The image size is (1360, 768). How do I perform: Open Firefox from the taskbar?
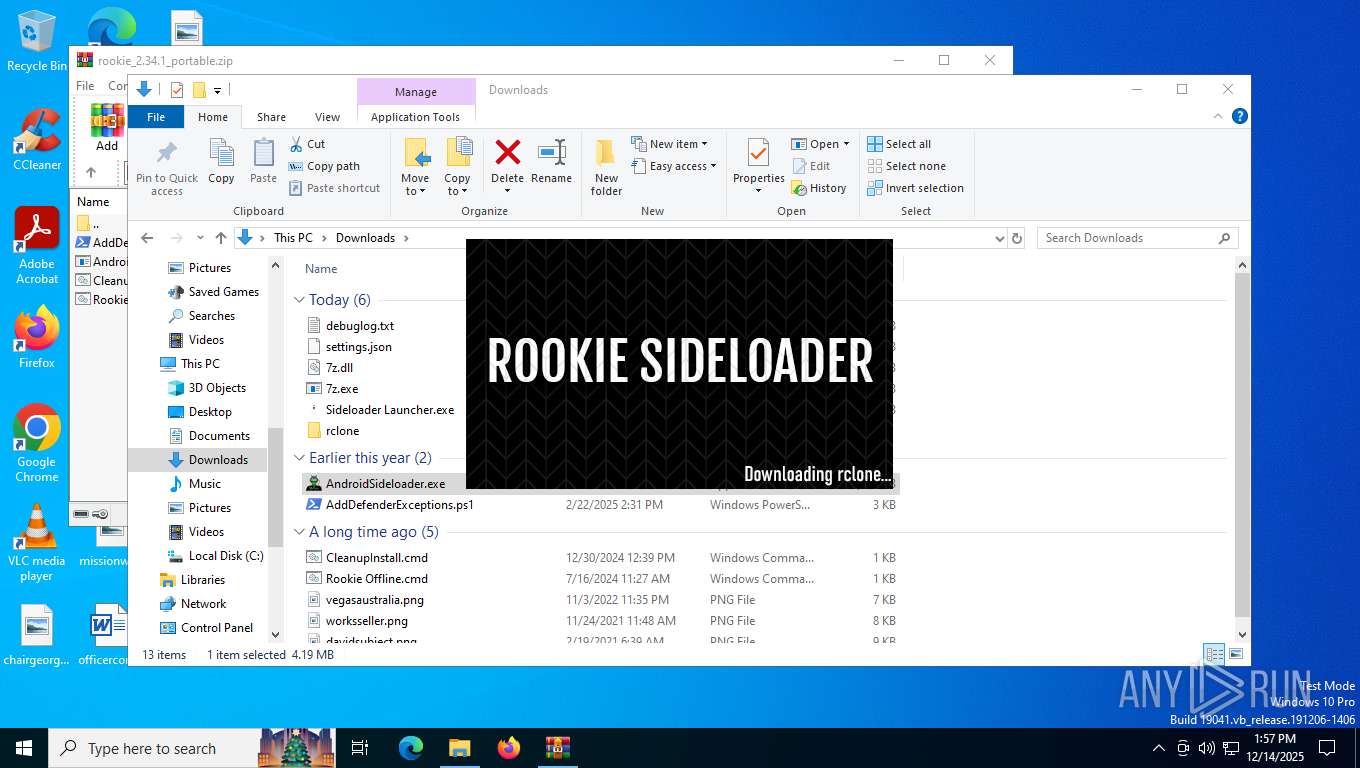509,748
